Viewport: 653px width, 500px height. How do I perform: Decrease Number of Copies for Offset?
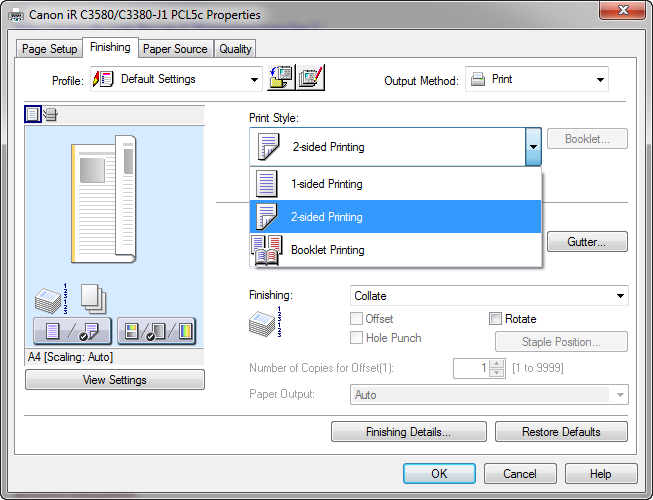496,373
